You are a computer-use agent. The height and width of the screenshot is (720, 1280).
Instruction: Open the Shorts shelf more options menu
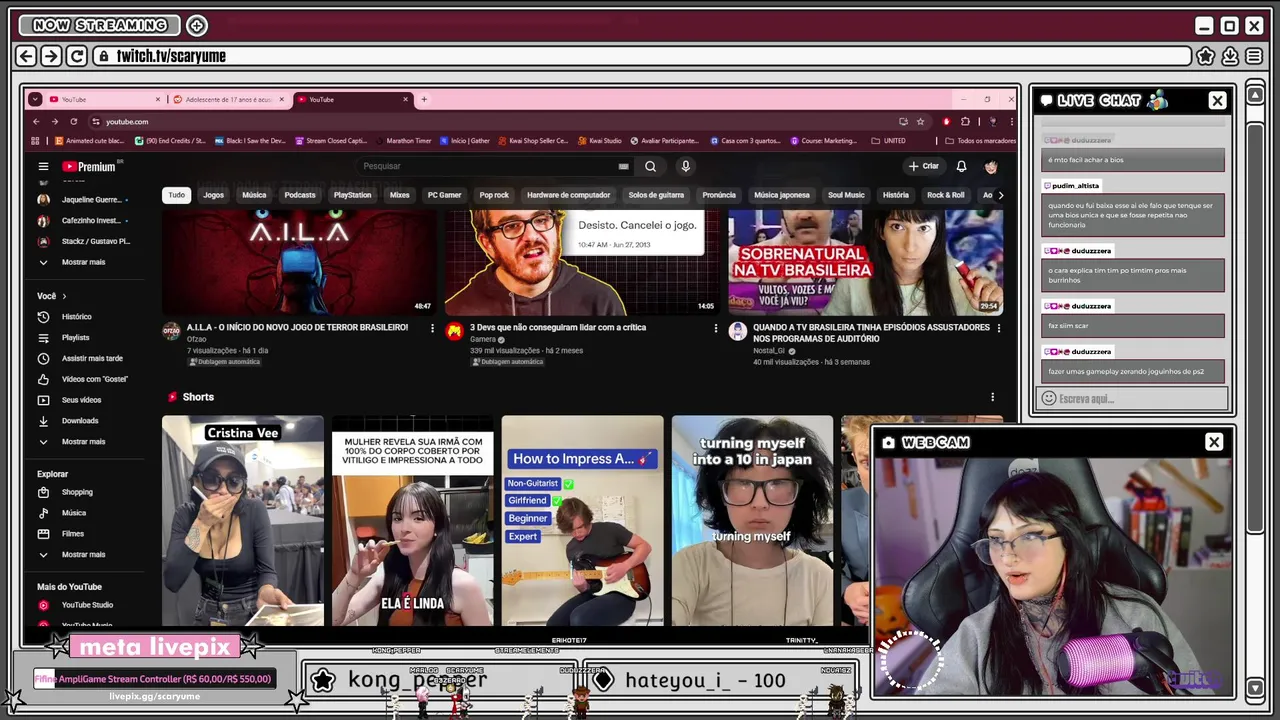[x=992, y=397]
